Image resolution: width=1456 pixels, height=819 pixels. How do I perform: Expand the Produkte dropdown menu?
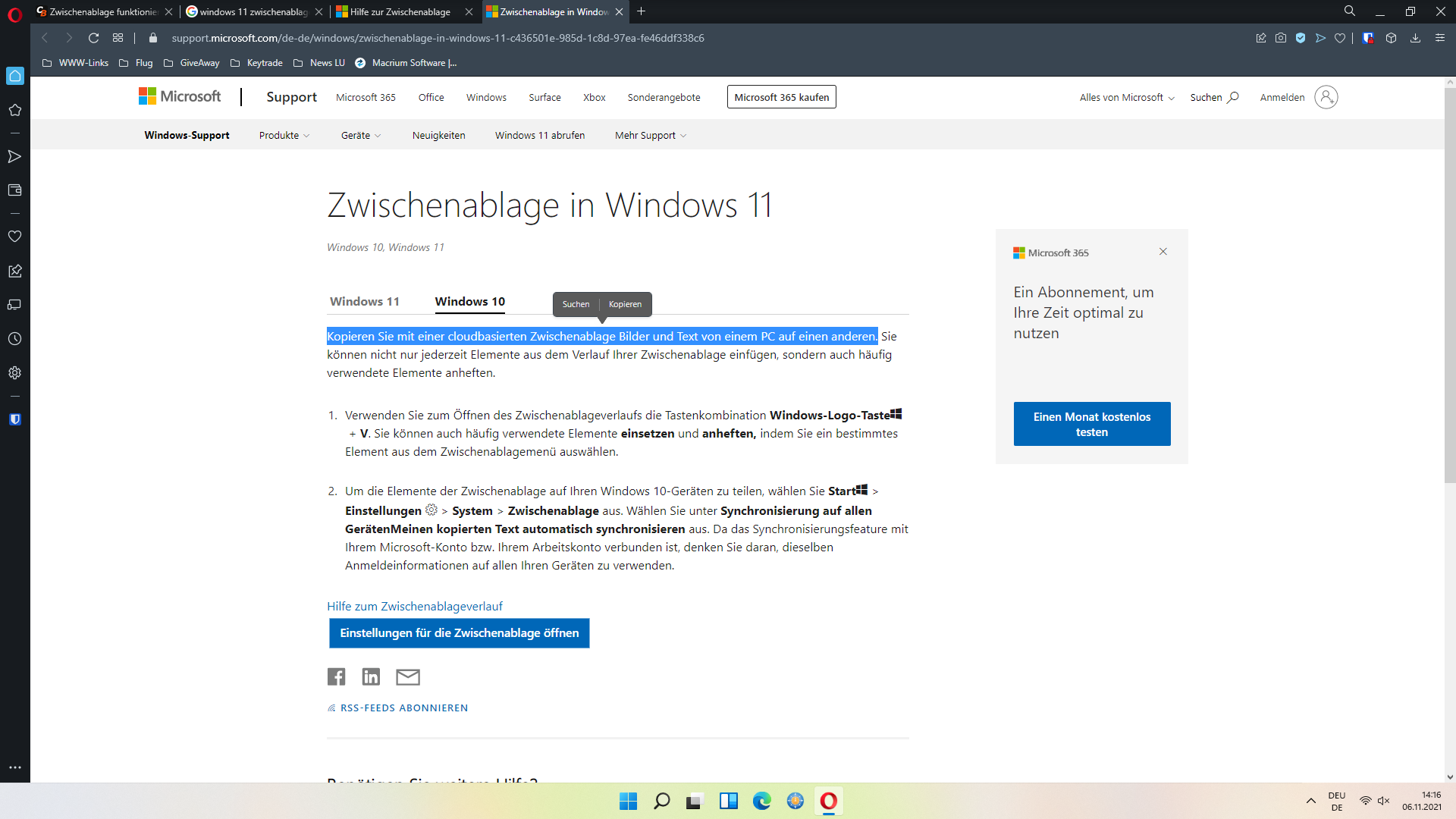click(284, 136)
